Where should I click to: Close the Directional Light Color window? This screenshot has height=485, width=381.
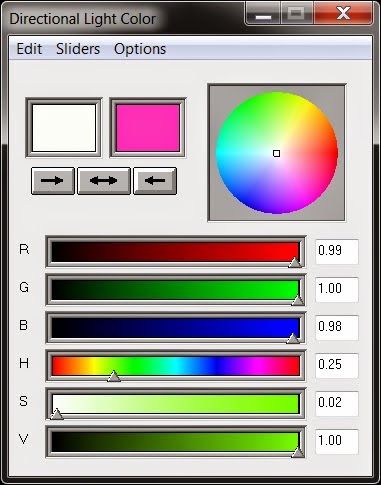pos(343,13)
